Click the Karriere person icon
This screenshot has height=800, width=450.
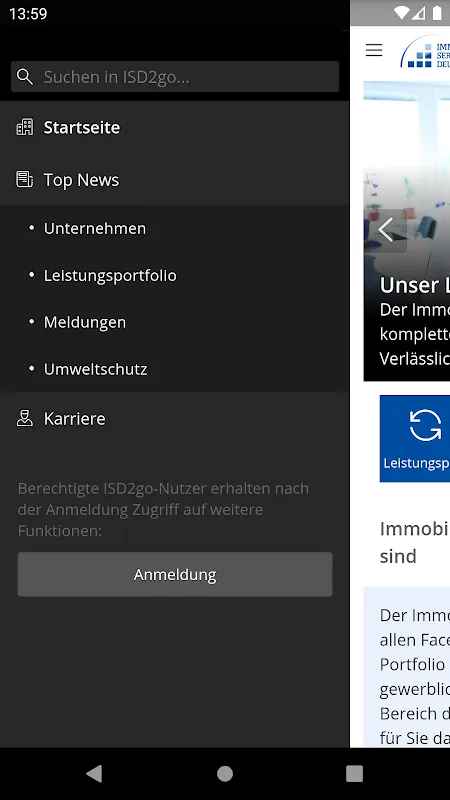pyautogui.click(x=24, y=418)
